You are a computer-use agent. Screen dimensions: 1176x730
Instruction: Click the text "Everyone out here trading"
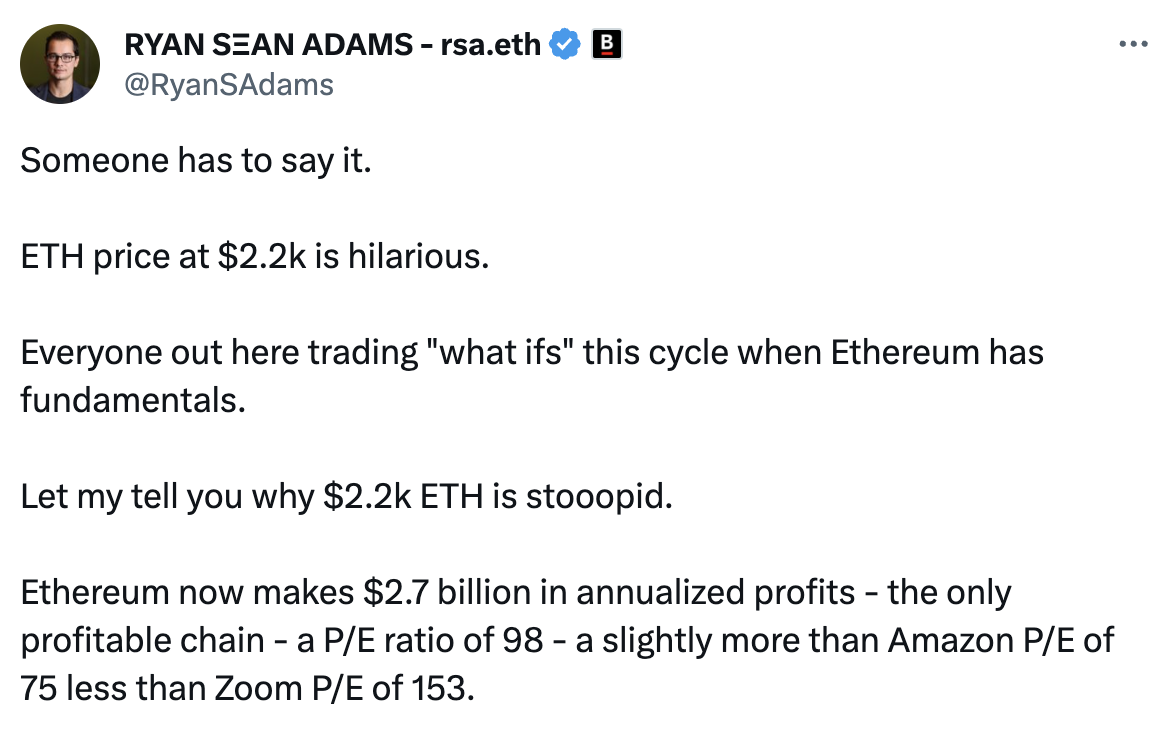point(205,353)
